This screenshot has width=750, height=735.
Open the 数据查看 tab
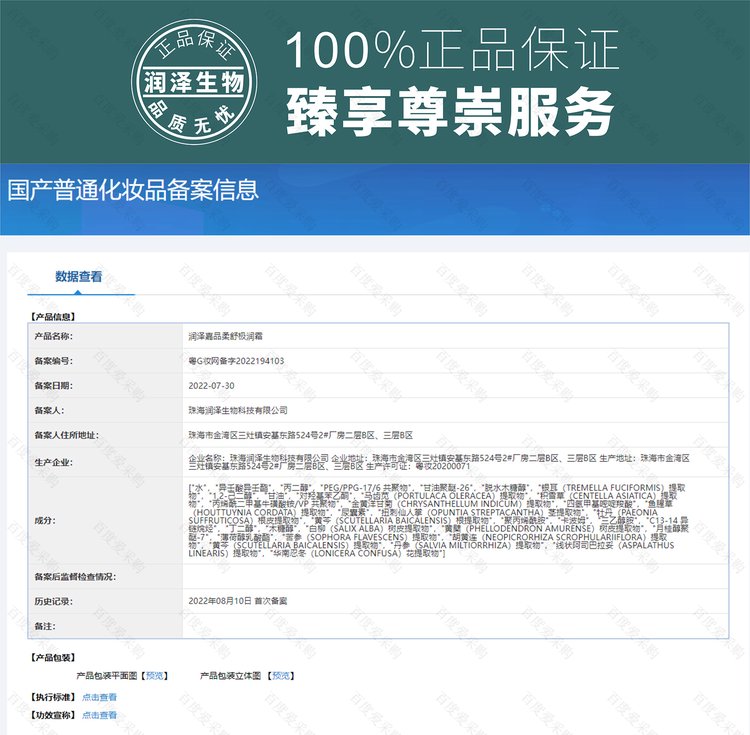(x=79, y=276)
